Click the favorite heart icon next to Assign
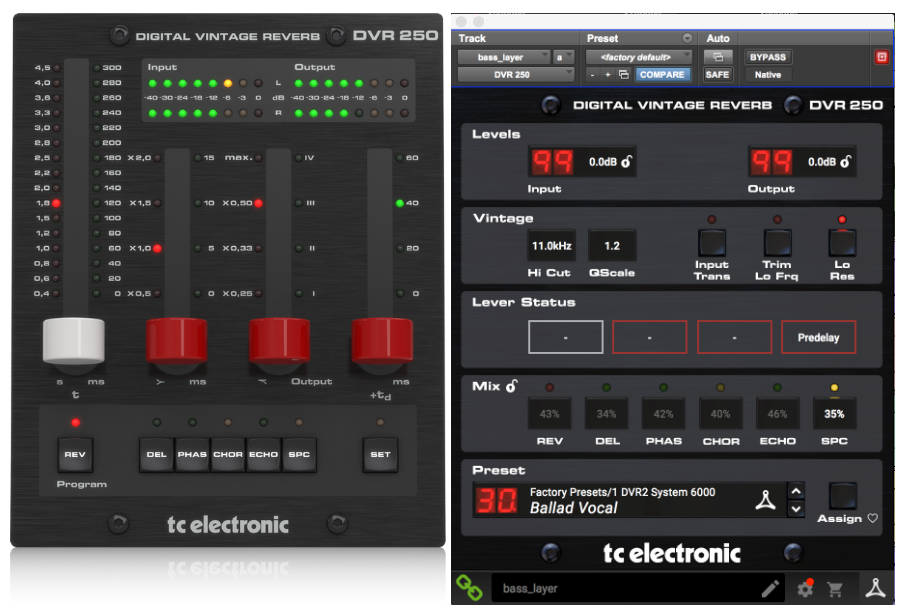 coord(872,518)
